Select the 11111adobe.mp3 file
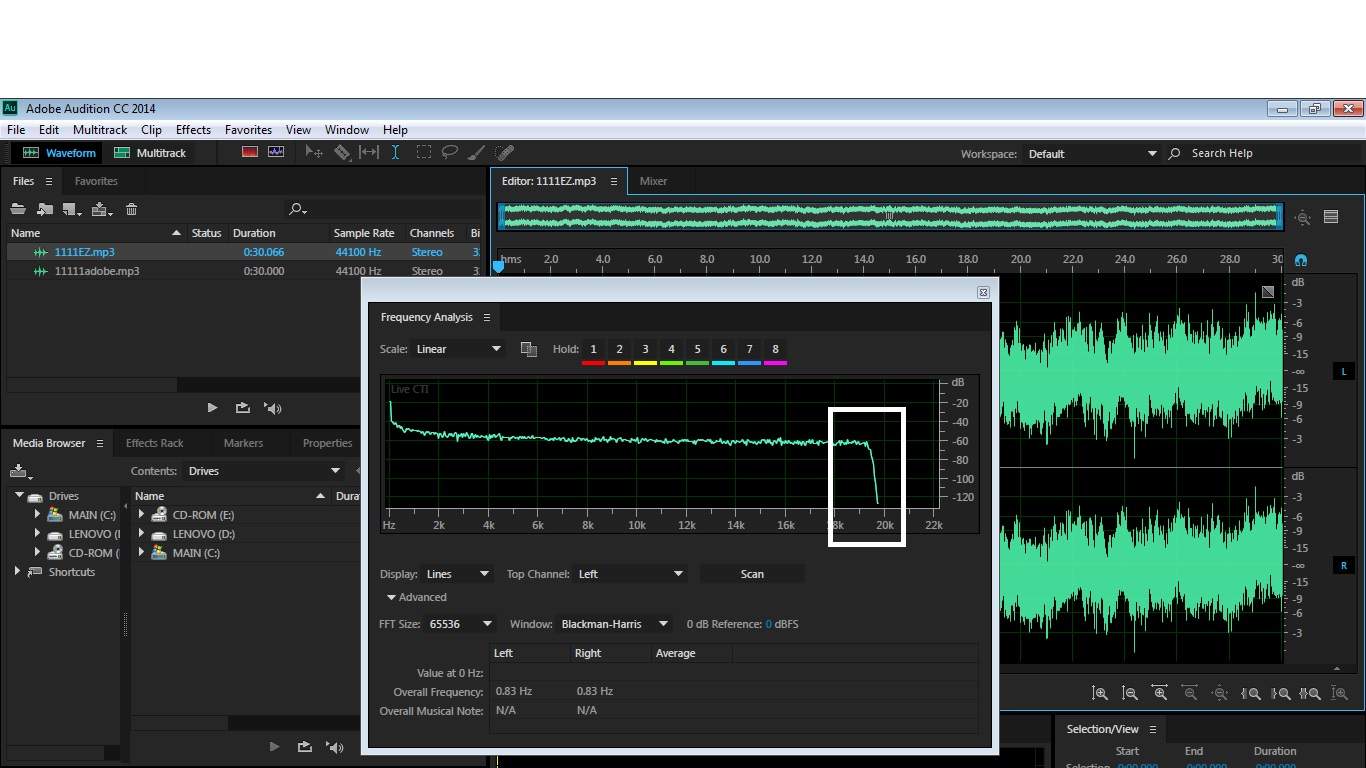 tap(97, 271)
